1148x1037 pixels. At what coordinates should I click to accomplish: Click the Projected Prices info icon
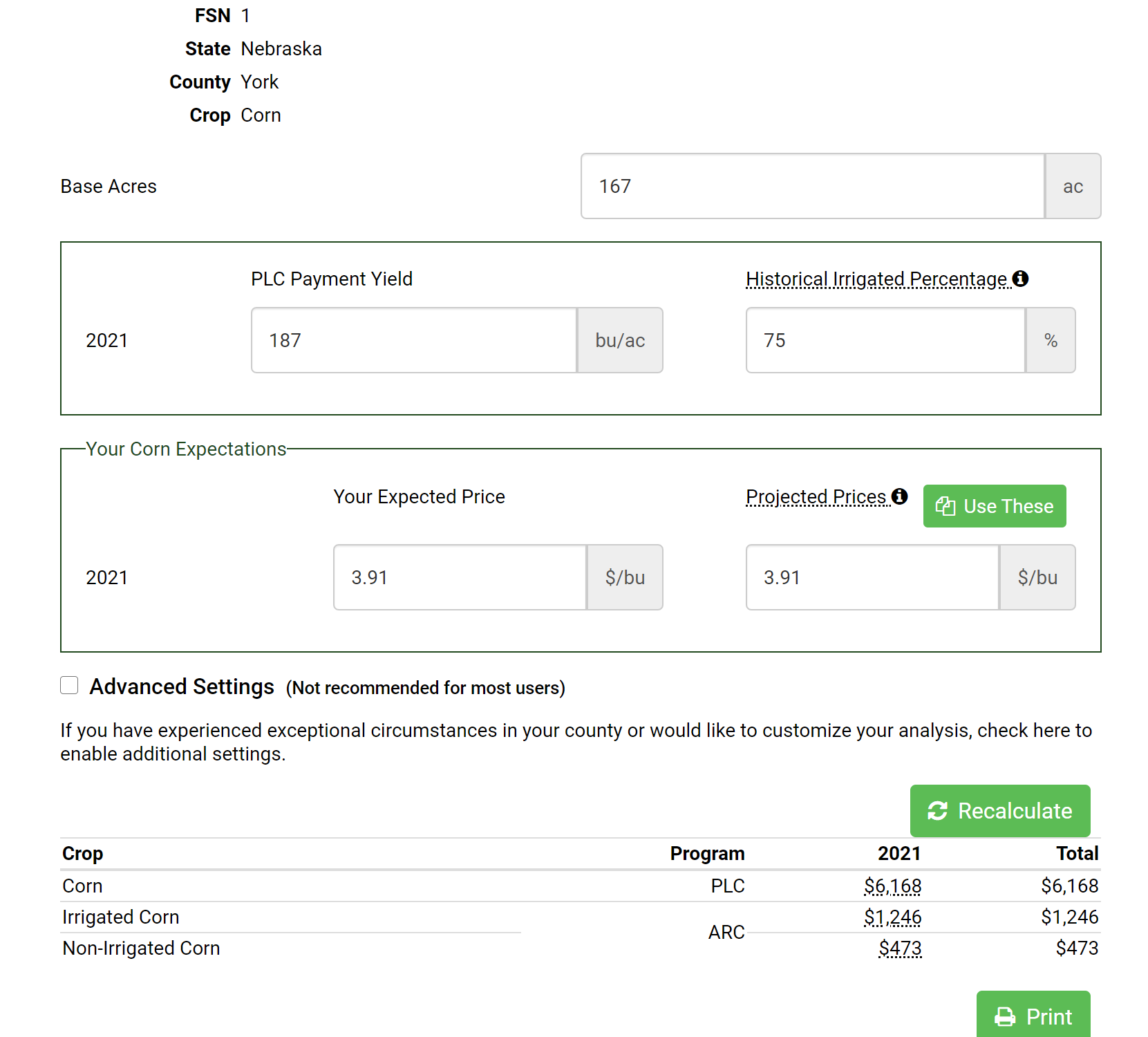pos(899,496)
